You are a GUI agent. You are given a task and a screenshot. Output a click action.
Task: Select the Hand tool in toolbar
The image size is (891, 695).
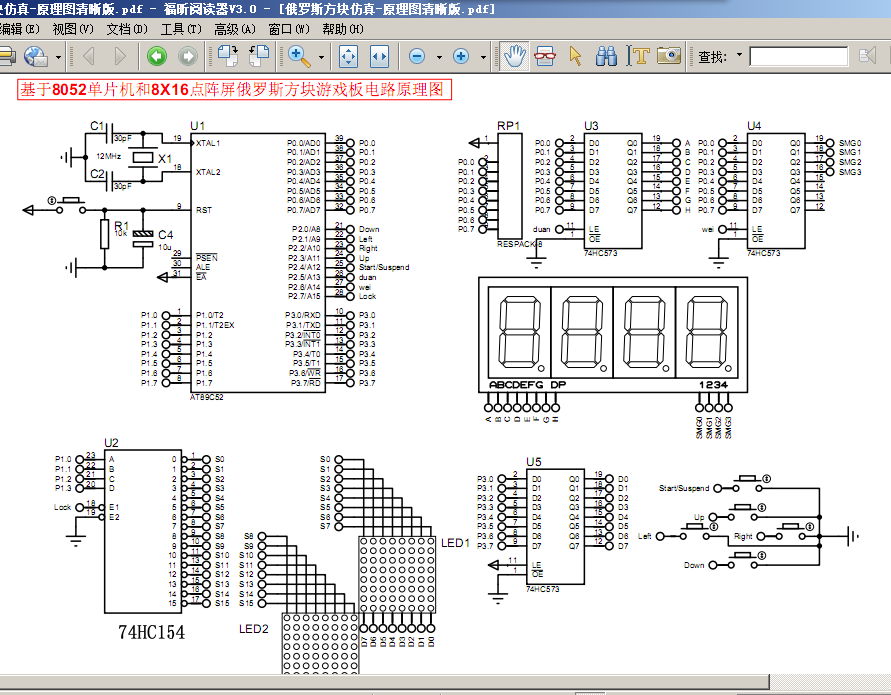point(514,56)
